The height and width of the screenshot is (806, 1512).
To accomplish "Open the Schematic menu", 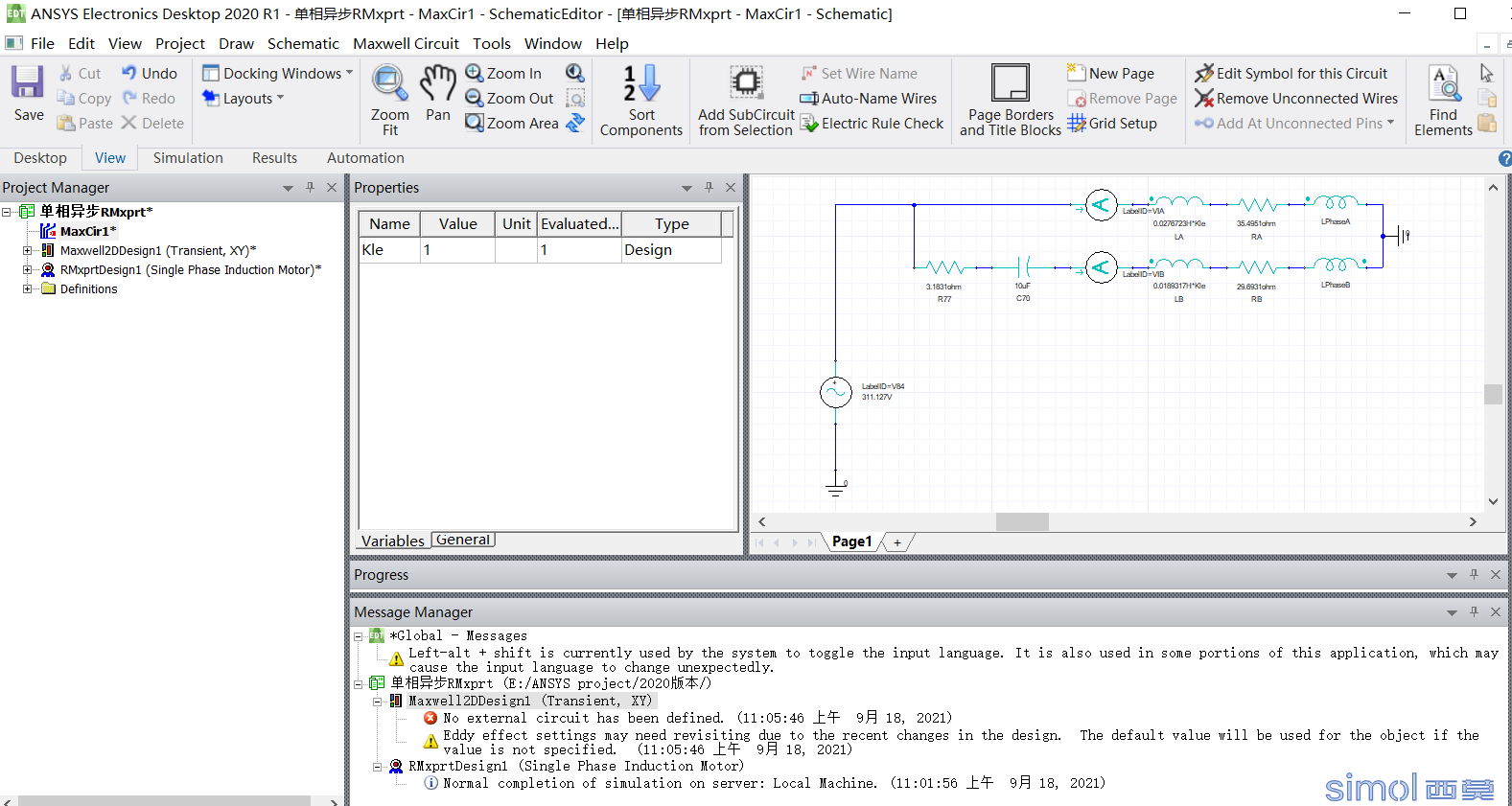I will [303, 43].
